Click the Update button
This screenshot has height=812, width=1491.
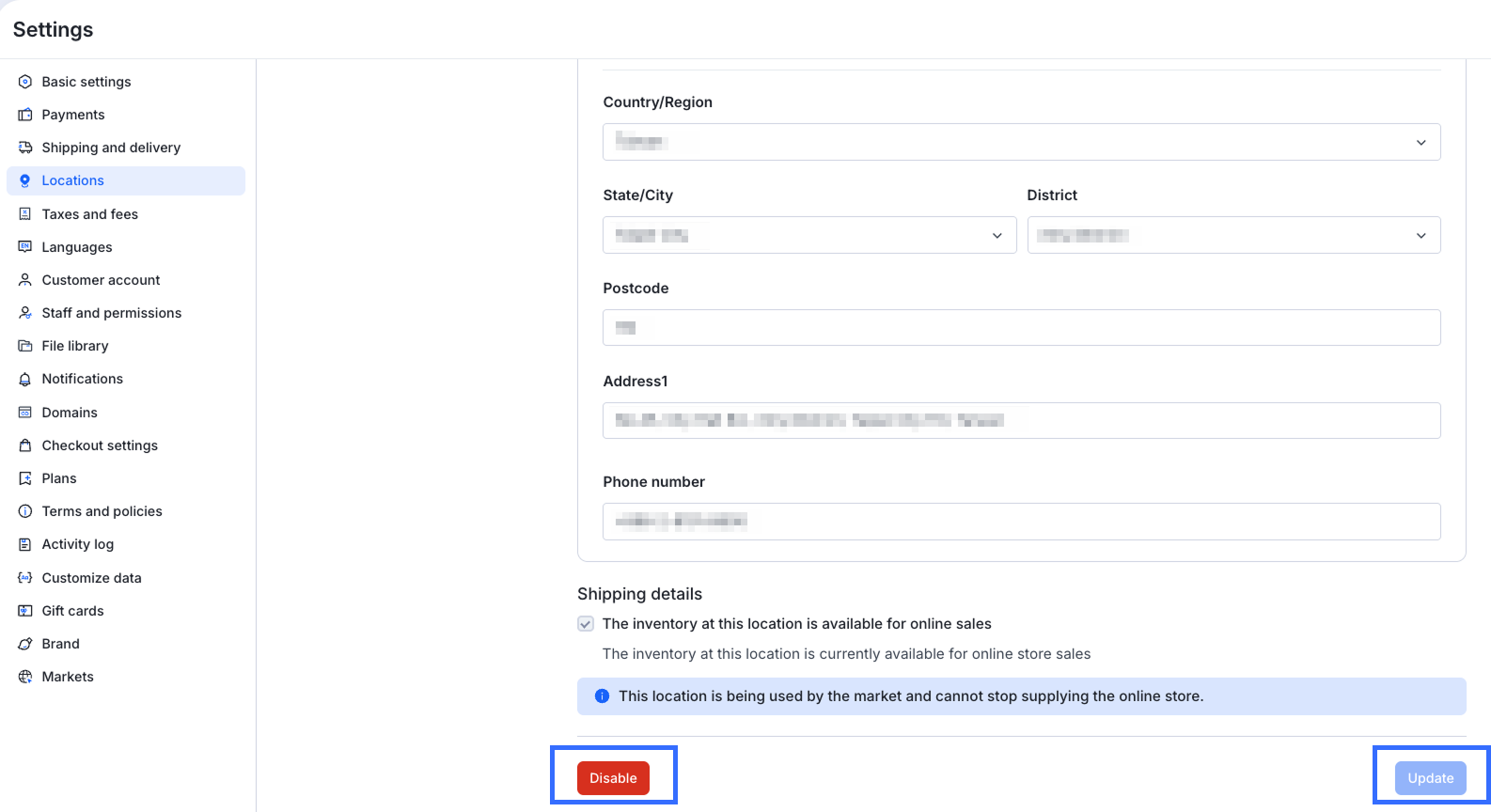(1430, 778)
